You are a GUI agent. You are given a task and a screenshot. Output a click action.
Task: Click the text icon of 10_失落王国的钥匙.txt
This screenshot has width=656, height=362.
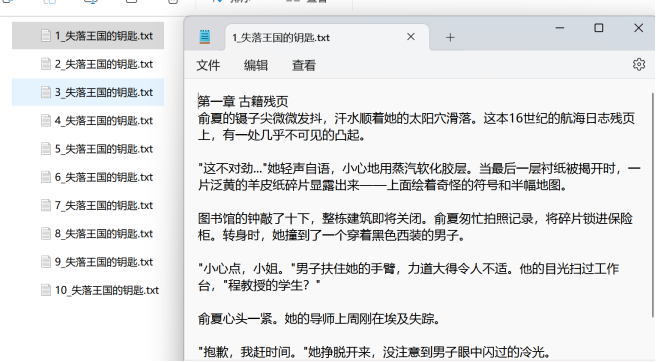46,290
